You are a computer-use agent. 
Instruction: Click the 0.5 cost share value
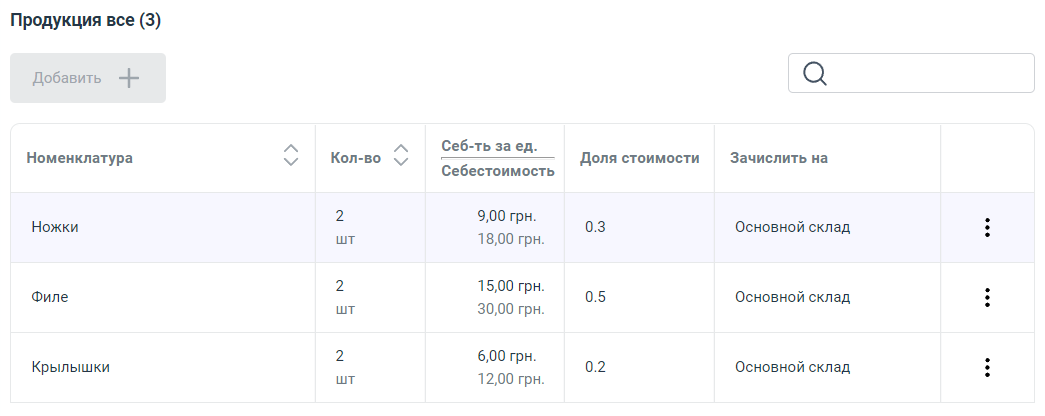click(596, 297)
